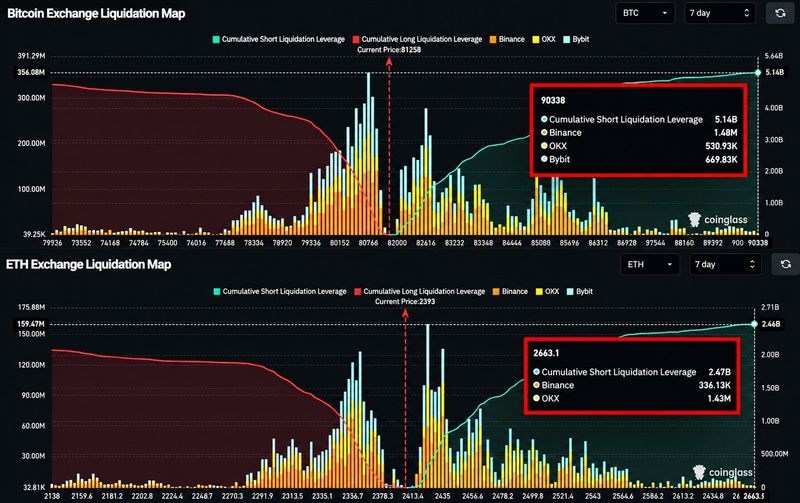Click the ETH Exchange Liquidation Map title
This screenshot has width=800, height=503.
point(88,264)
